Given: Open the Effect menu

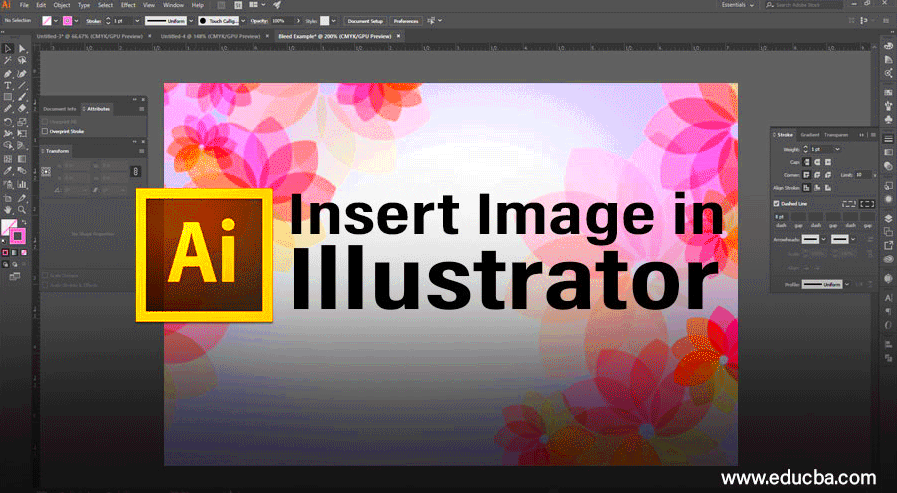Looking at the screenshot, I should pos(128,5).
